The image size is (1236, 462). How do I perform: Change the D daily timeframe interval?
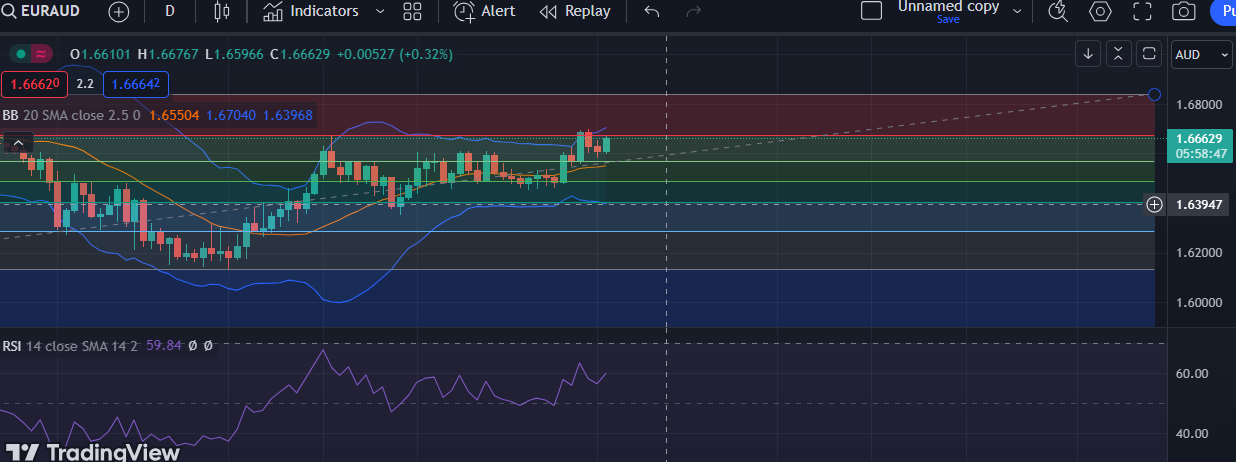point(169,11)
